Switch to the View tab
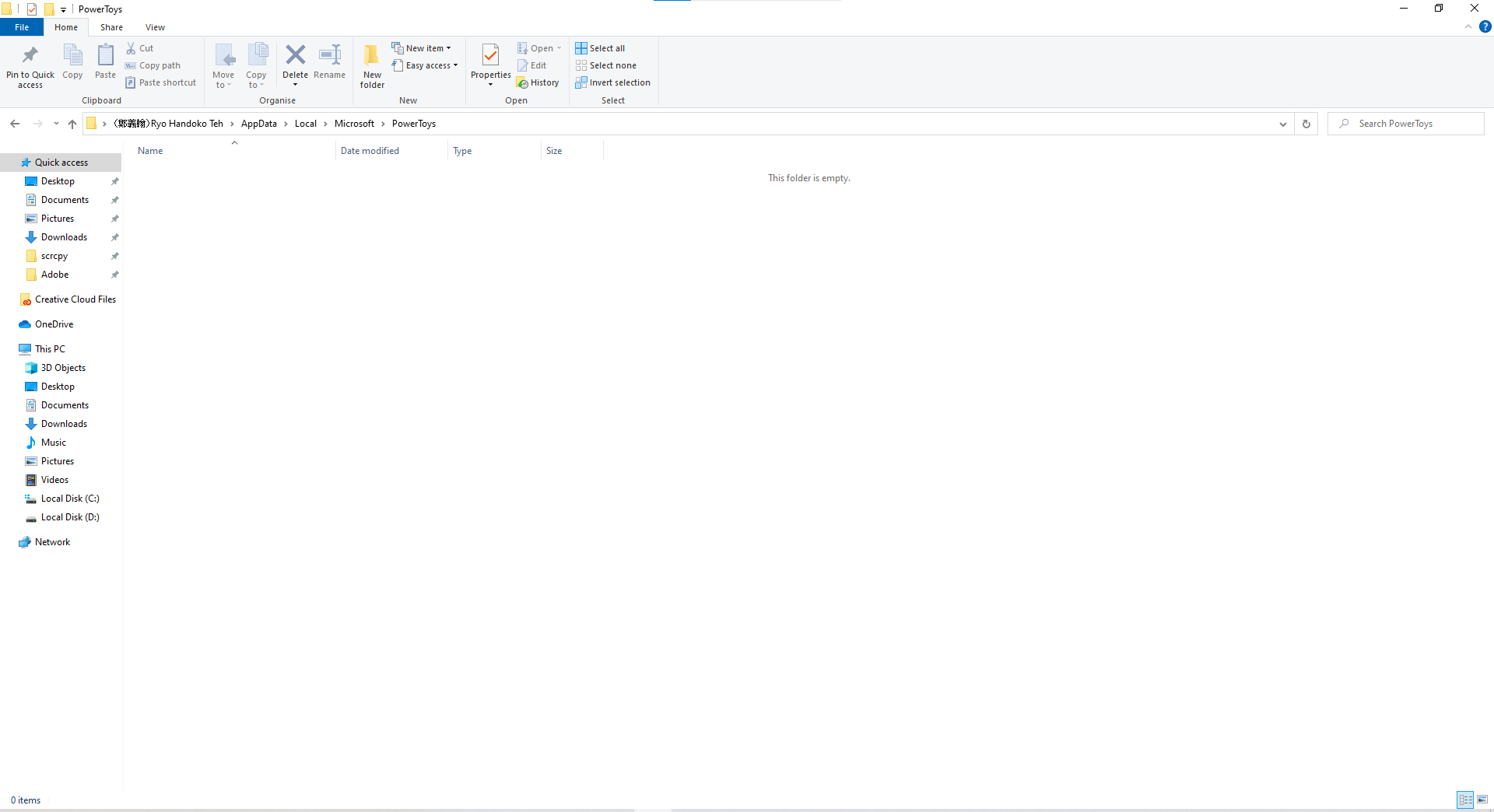Image resolution: width=1494 pixels, height=812 pixels. click(155, 26)
